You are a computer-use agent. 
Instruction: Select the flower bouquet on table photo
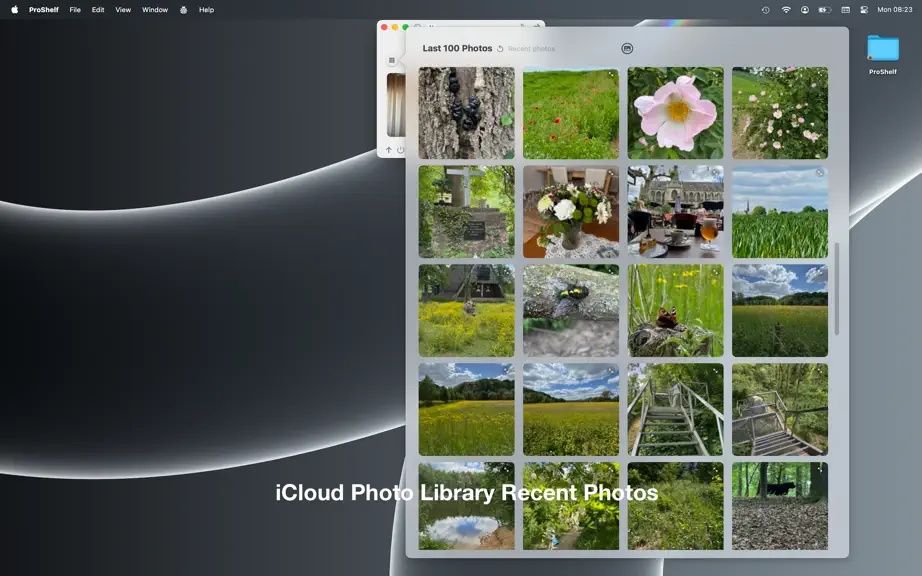(x=571, y=212)
